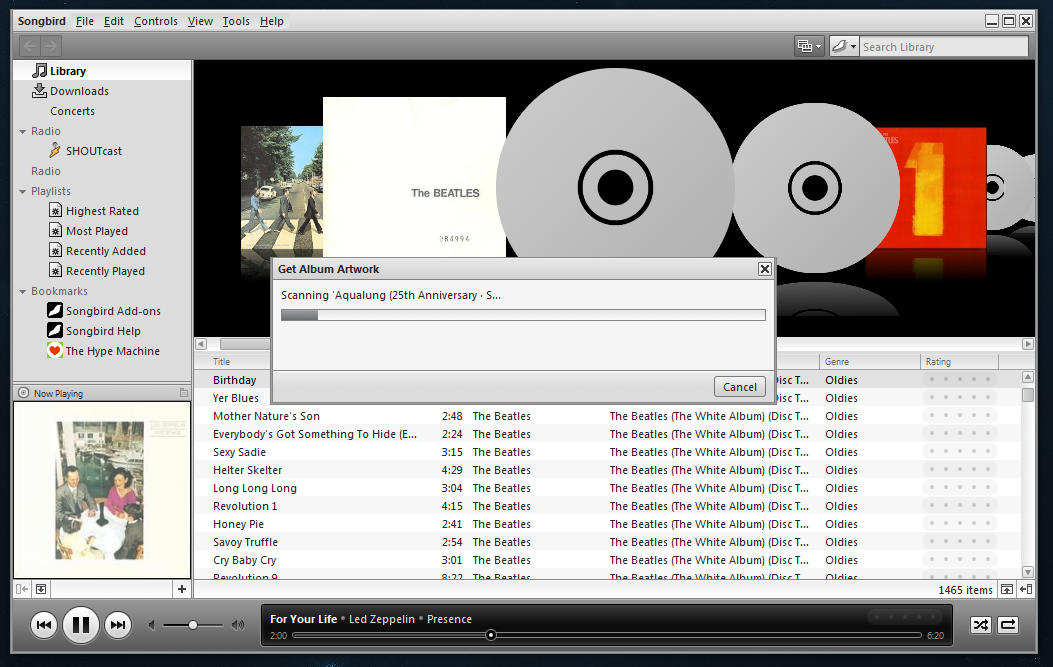Mute the volume speaker icon

click(x=152, y=626)
